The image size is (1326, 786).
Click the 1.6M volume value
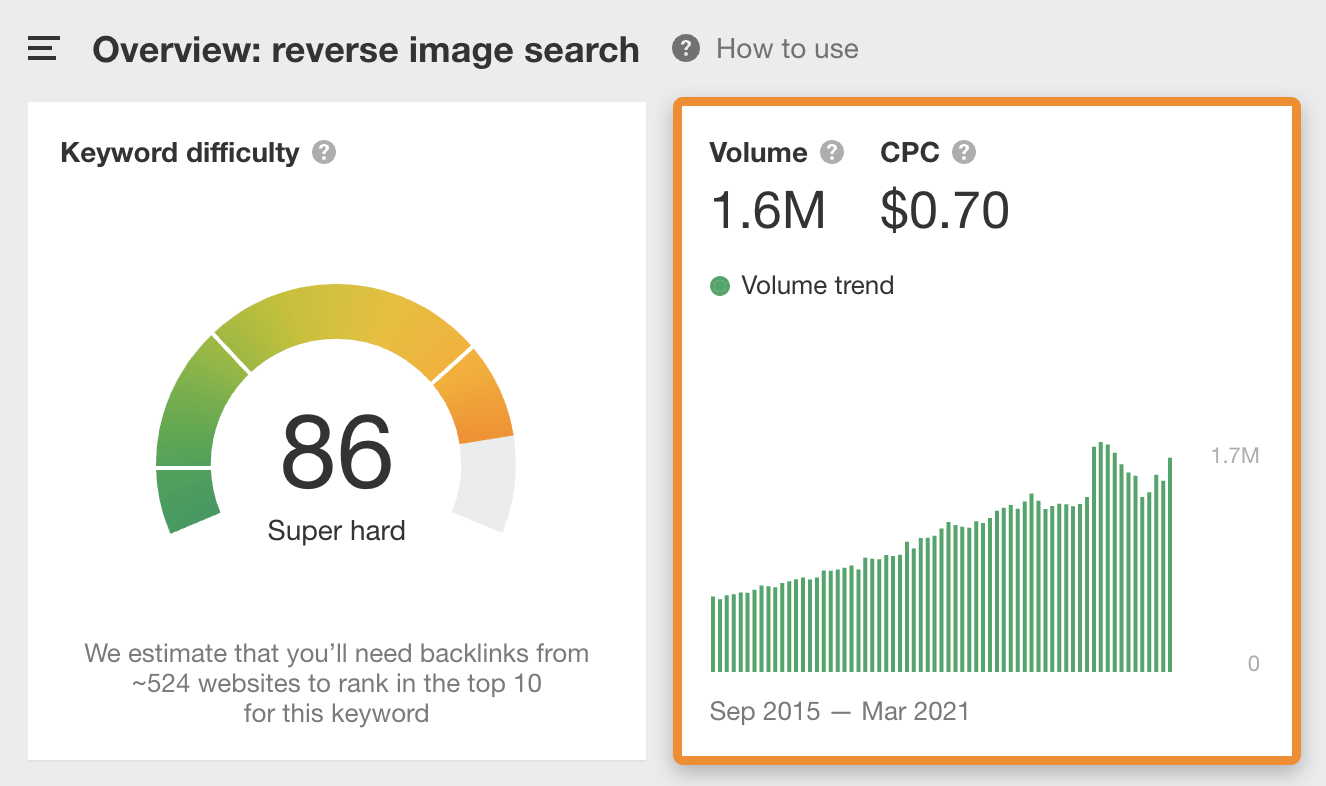(768, 210)
